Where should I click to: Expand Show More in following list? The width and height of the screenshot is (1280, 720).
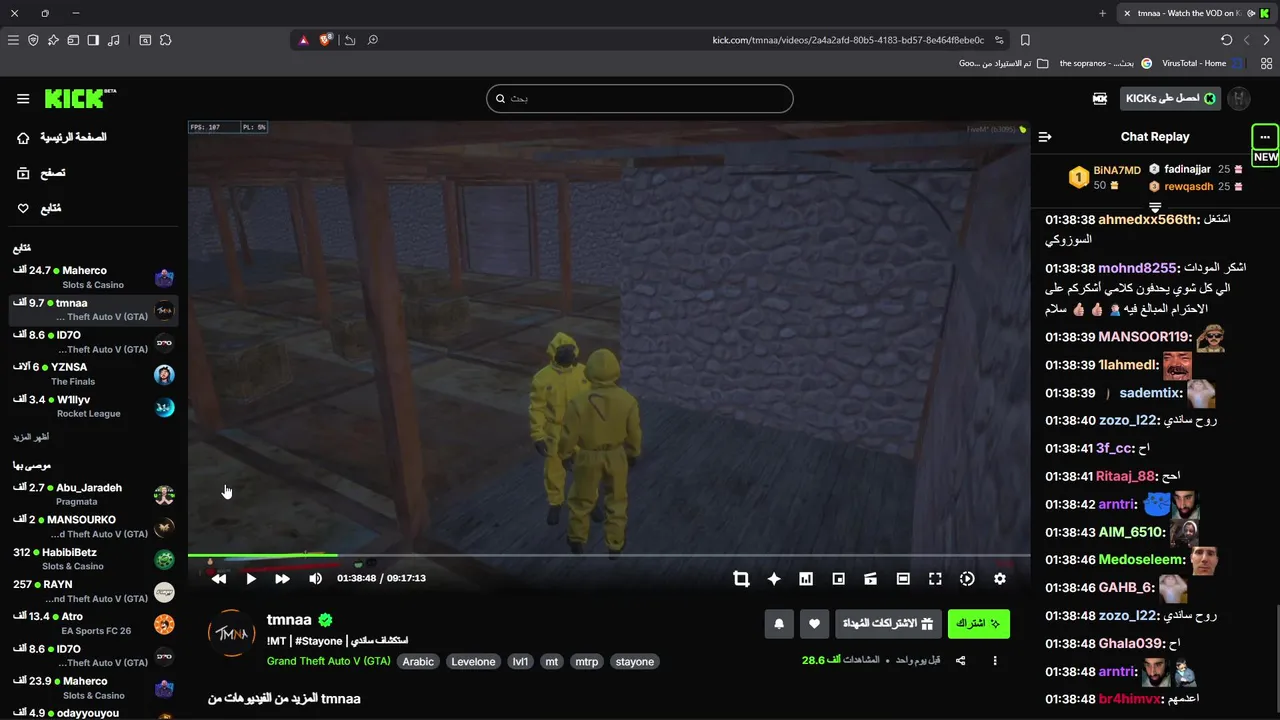click(x=31, y=437)
